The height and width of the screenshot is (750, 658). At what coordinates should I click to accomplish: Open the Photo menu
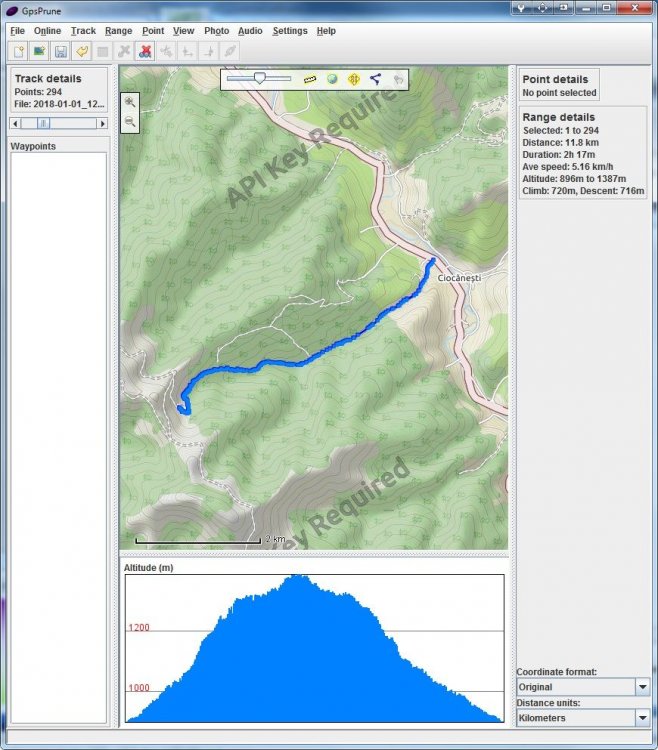click(x=217, y=31)
